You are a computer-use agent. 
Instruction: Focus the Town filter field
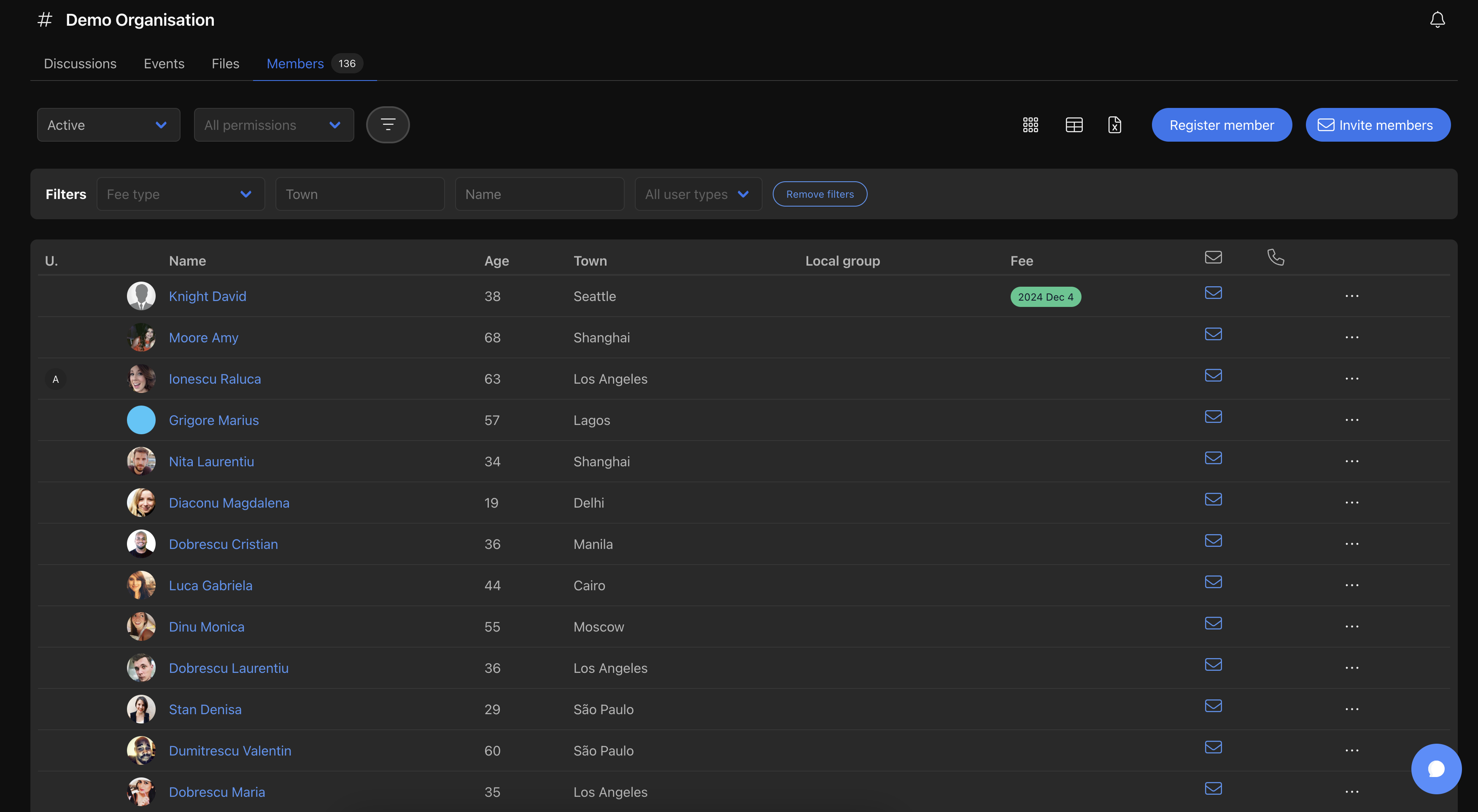click(x=360, y=194)
